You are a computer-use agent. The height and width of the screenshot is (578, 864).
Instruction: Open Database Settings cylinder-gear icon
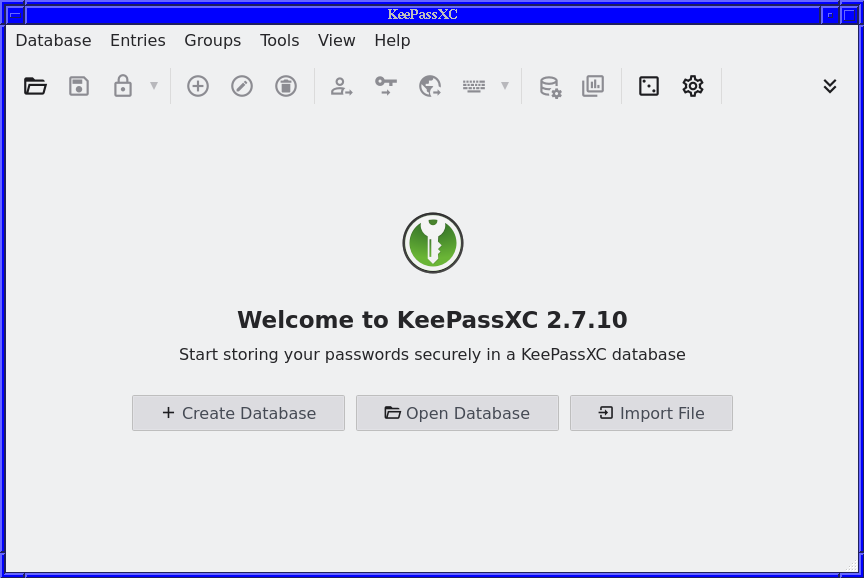pos(550,87)
